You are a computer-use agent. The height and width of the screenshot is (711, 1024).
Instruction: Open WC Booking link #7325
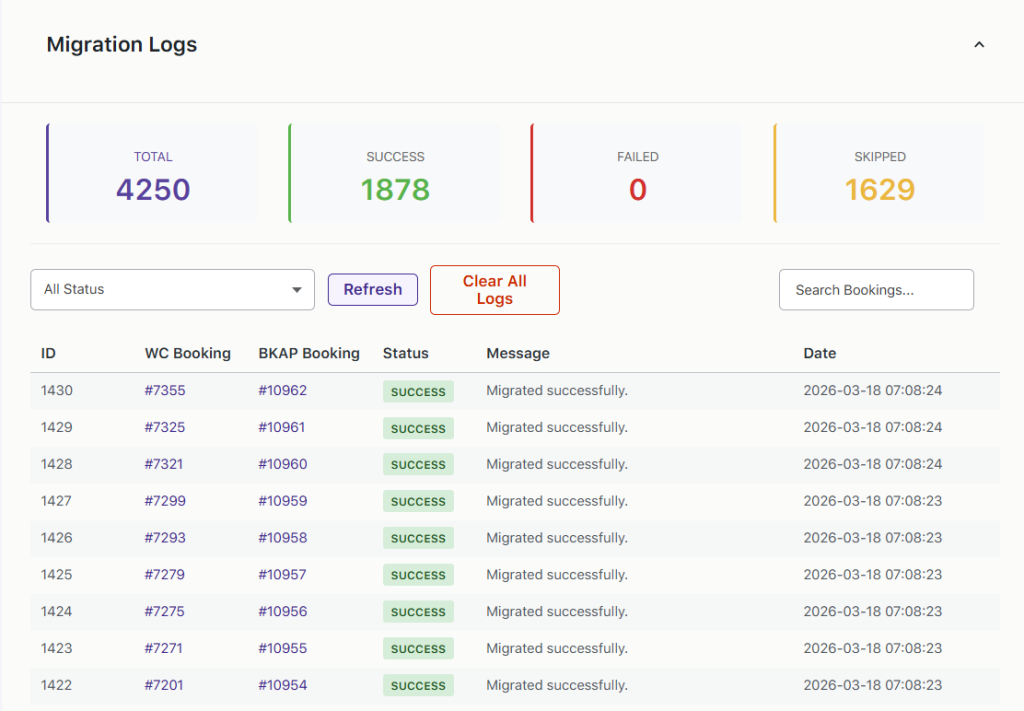click(165, 428)
